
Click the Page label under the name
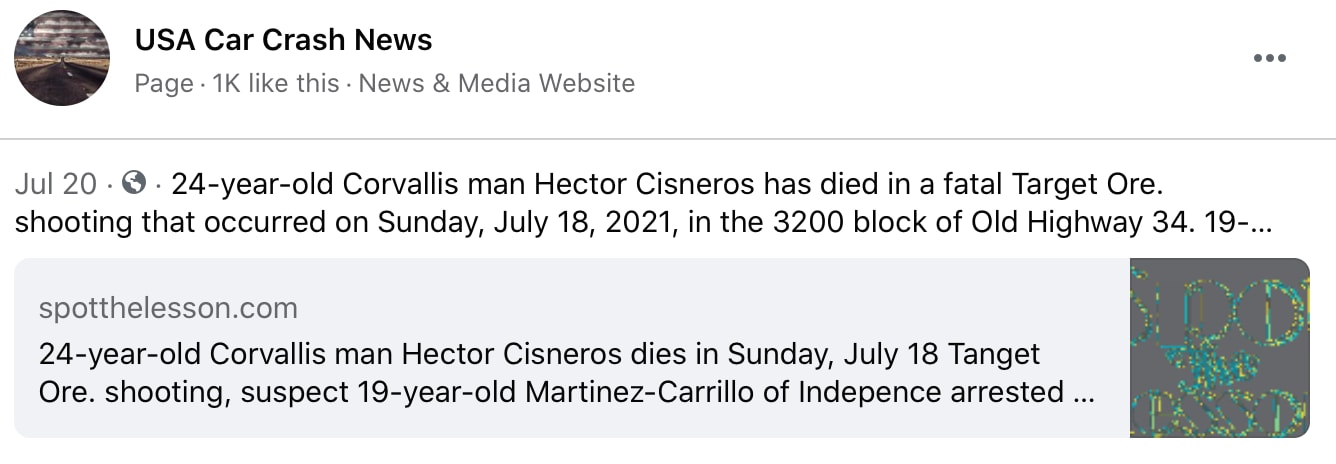pos(164,83)
